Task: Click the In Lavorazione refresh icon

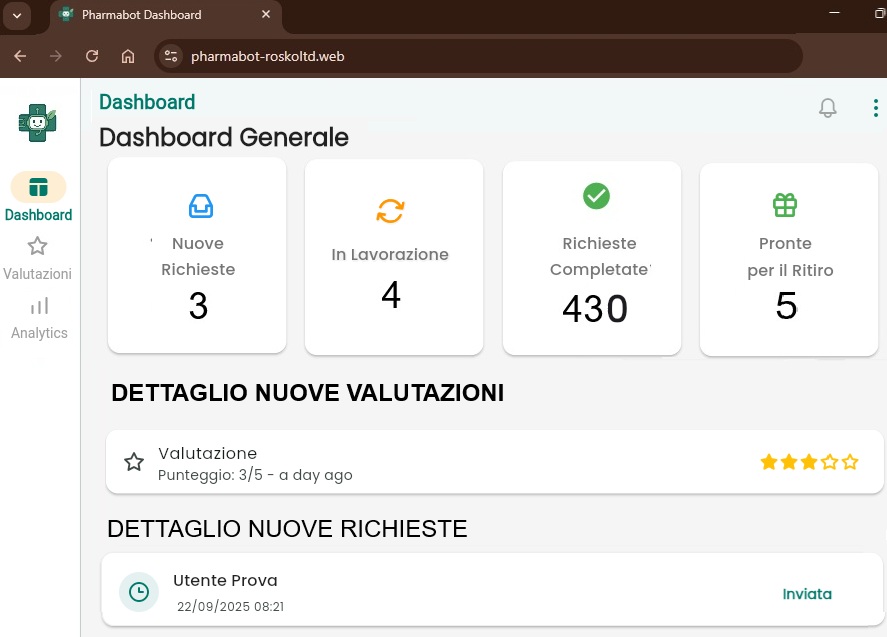Action: tap(392, 211)
